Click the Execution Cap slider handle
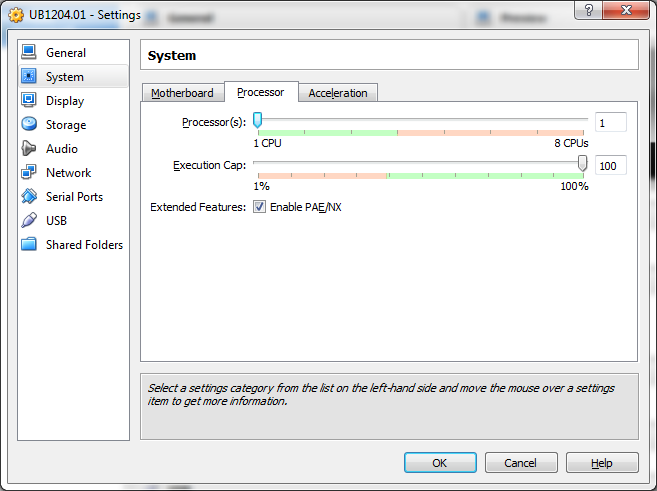The width and height of the screenshot is (657, 491). pyautogui.click(x=583, y=164)
